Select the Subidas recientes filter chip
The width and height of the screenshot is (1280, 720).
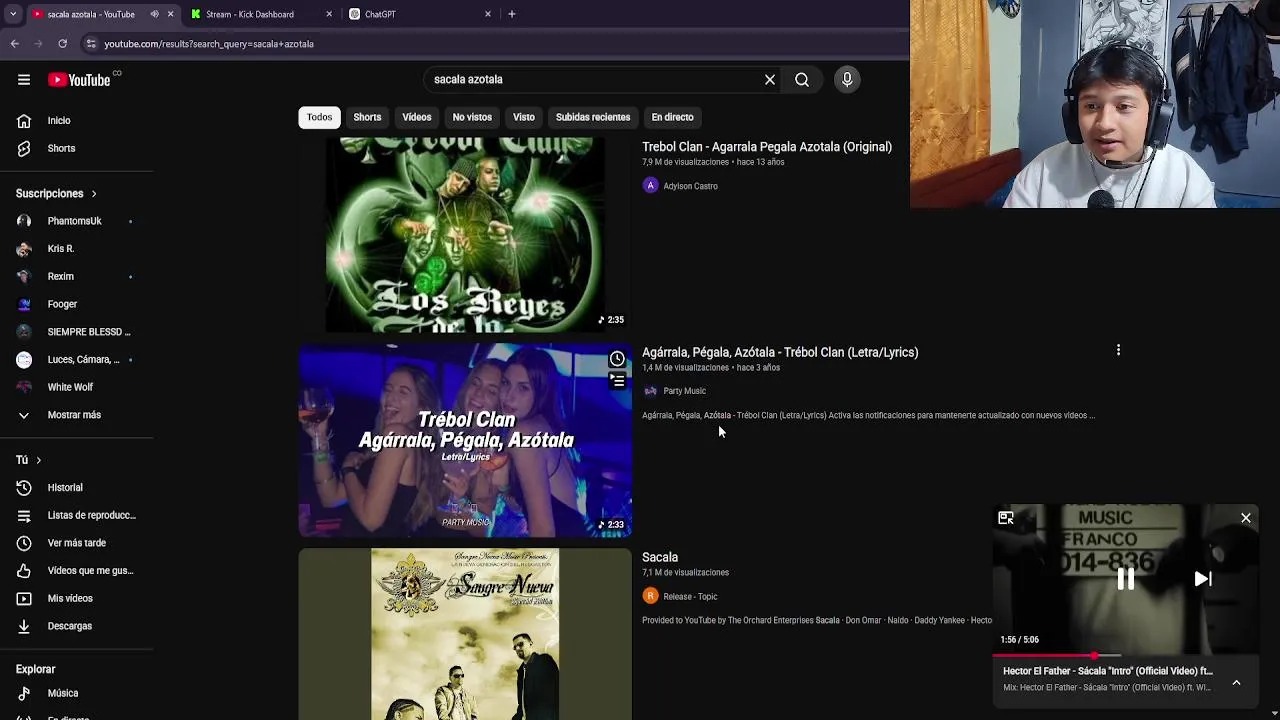pyautogui.click(x=593, y=117)
